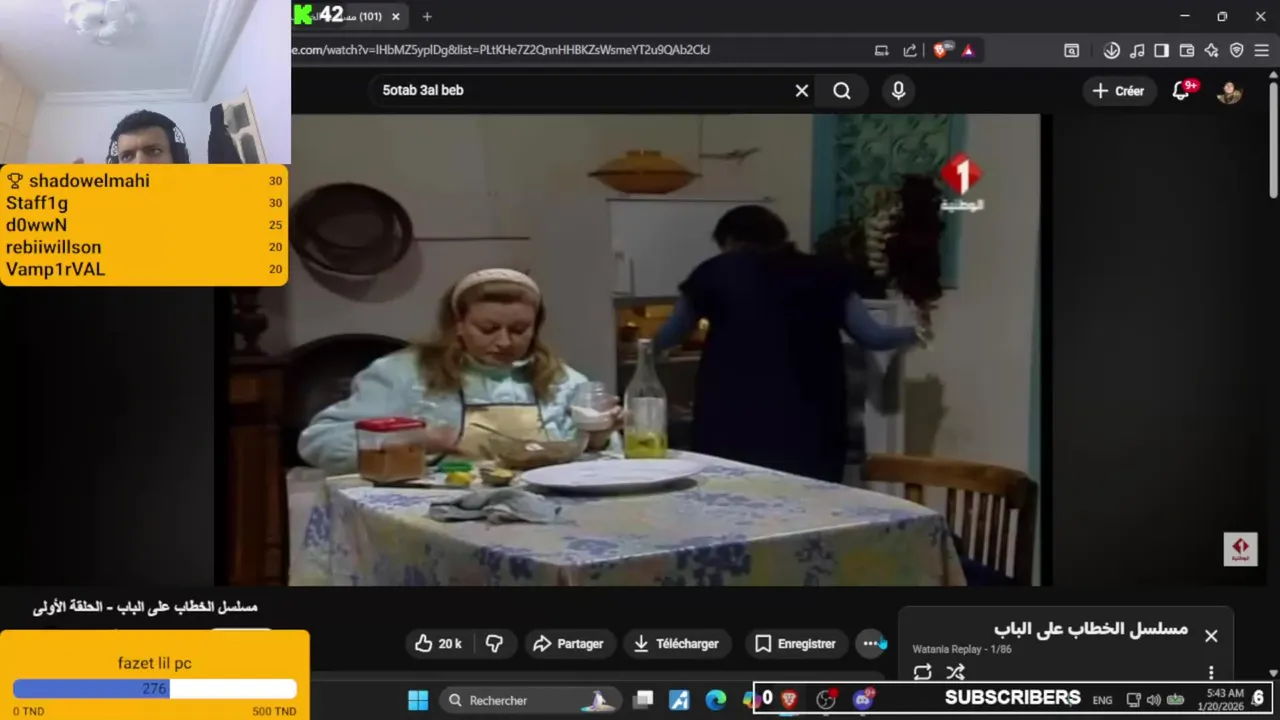Click the install app icon in address bar
This screenshot has height=720, width=1280.
pyautogui.click(x=881, y=50)
